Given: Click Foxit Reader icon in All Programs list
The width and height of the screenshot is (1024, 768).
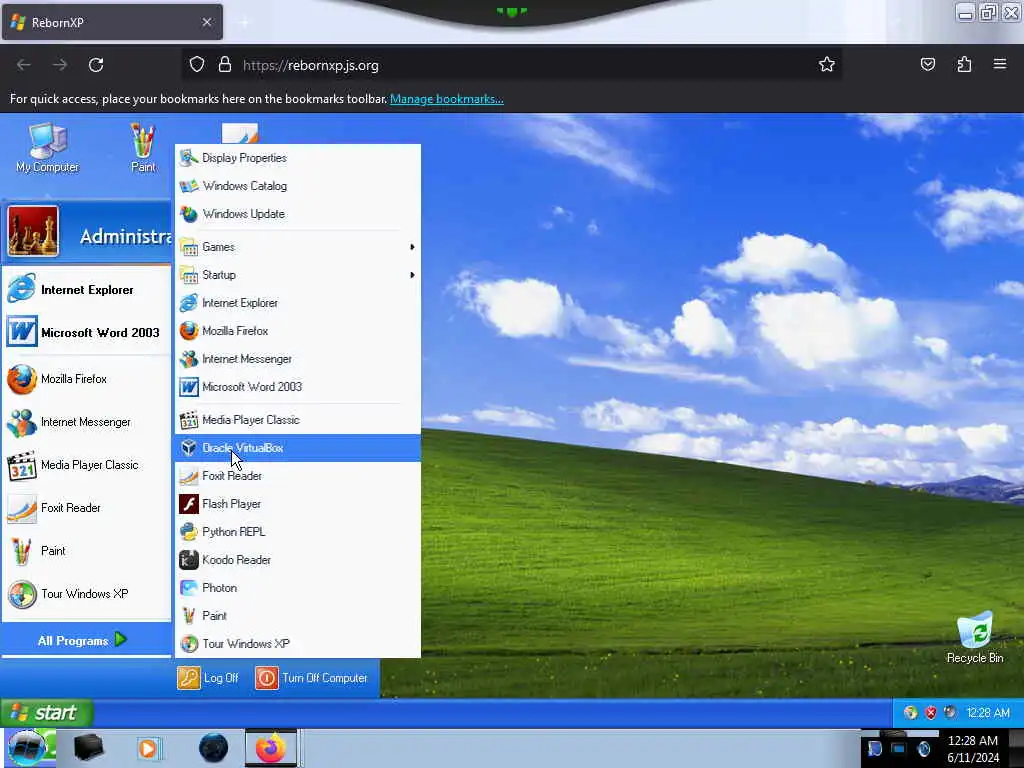Looking at the screenshot, I should point(189,476).
